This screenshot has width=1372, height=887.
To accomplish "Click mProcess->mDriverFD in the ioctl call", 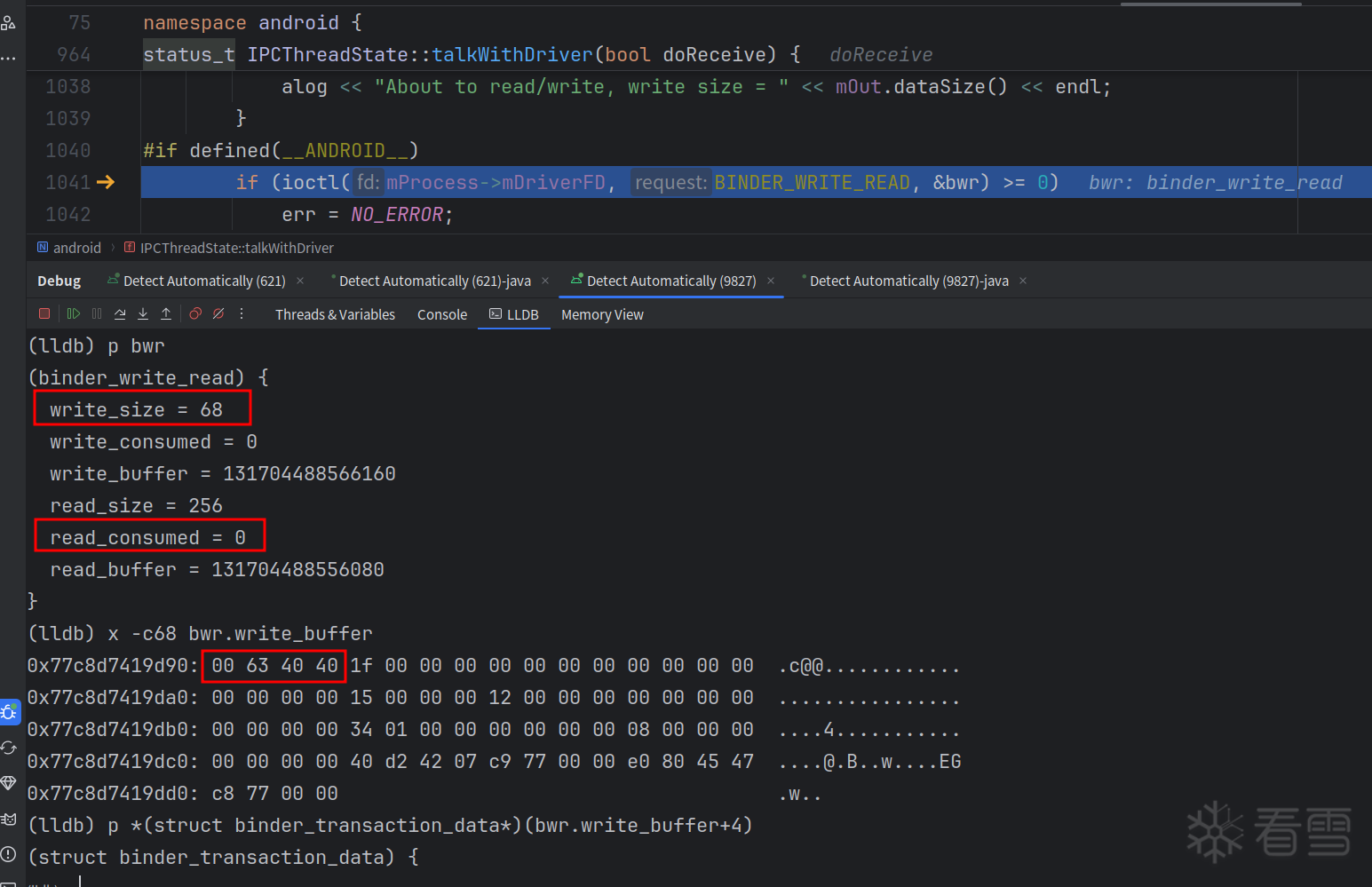I will [x=496, y=182].
